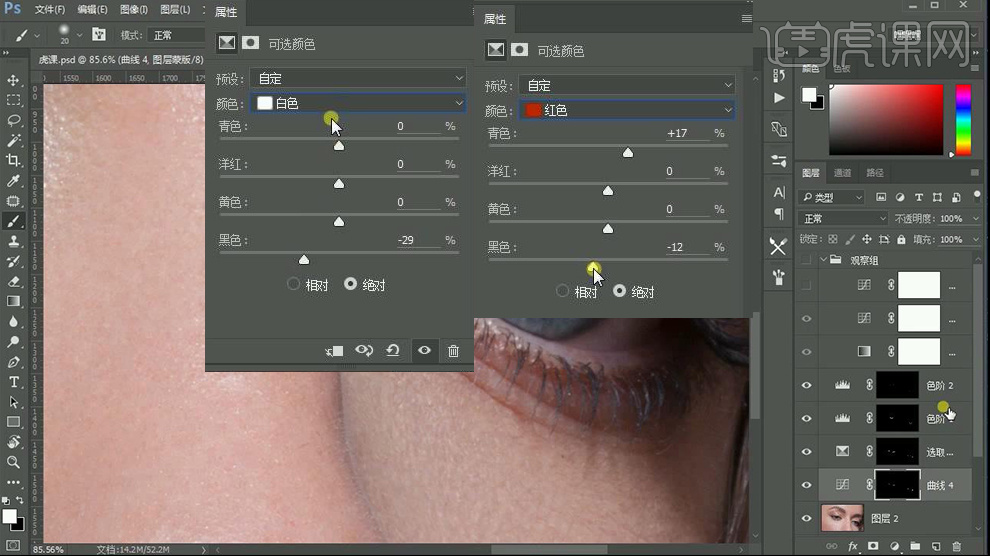Select the Clone Stamp tool
Image resolution: width=990 pixels, height=556 pixels.
point(13,241)
